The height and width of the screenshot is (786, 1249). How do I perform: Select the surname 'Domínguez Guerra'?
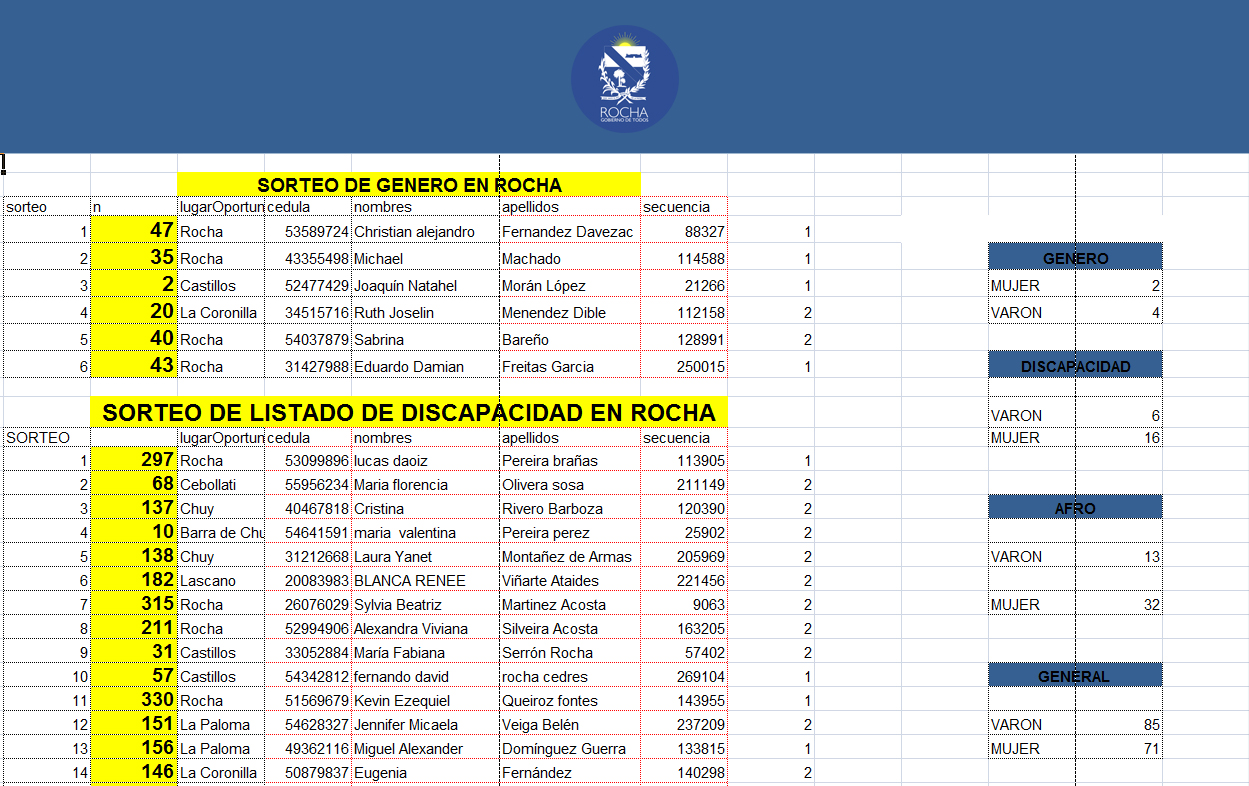click(564, 748)
